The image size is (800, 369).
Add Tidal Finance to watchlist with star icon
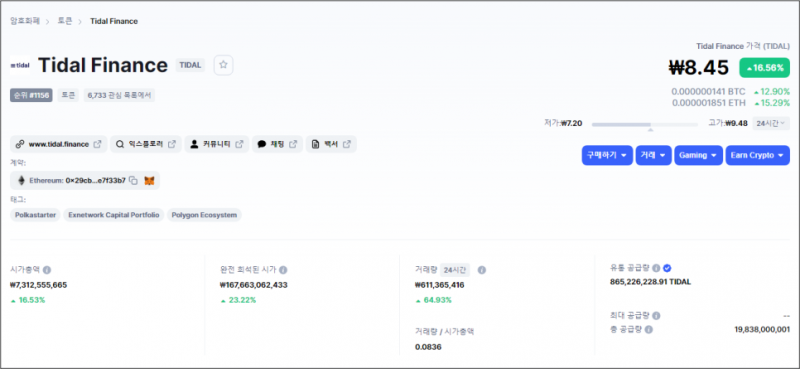click(223, 65)
